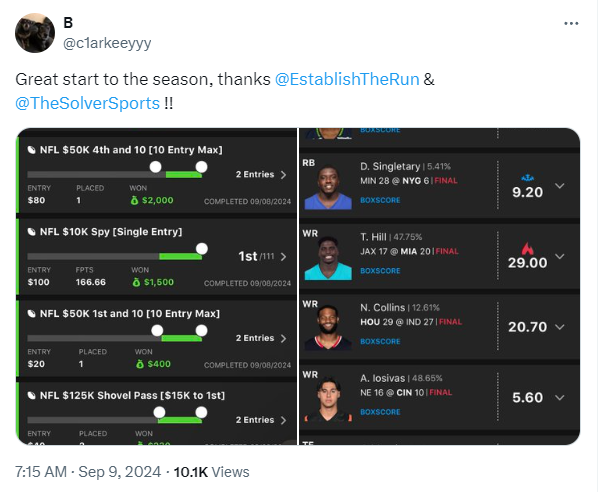
Task: Open the 1st/111 placement arrow
Action: coord(283,257)
